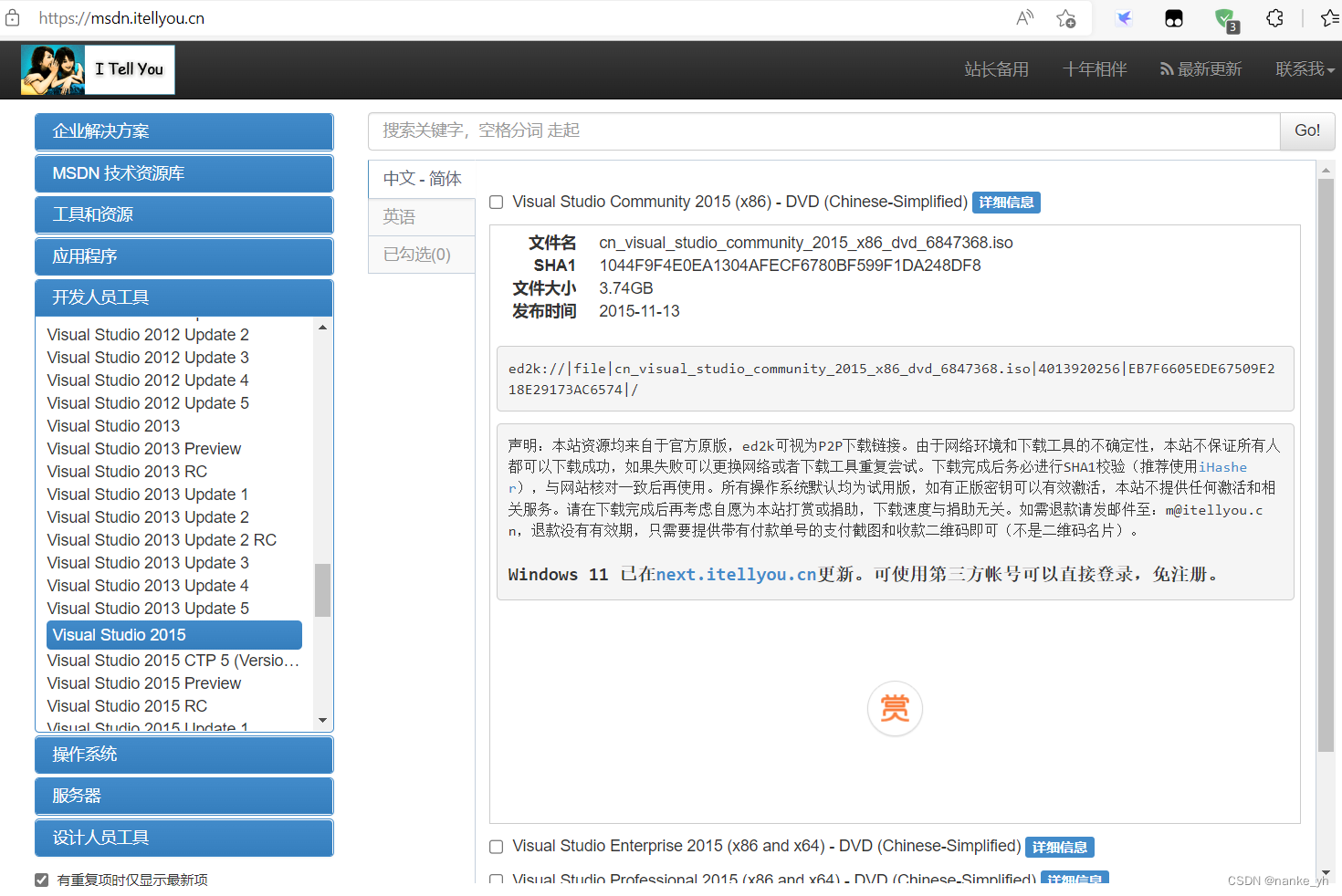Expand the 服务器 panel
This screenshot has width=1342, height=896.
184,796
